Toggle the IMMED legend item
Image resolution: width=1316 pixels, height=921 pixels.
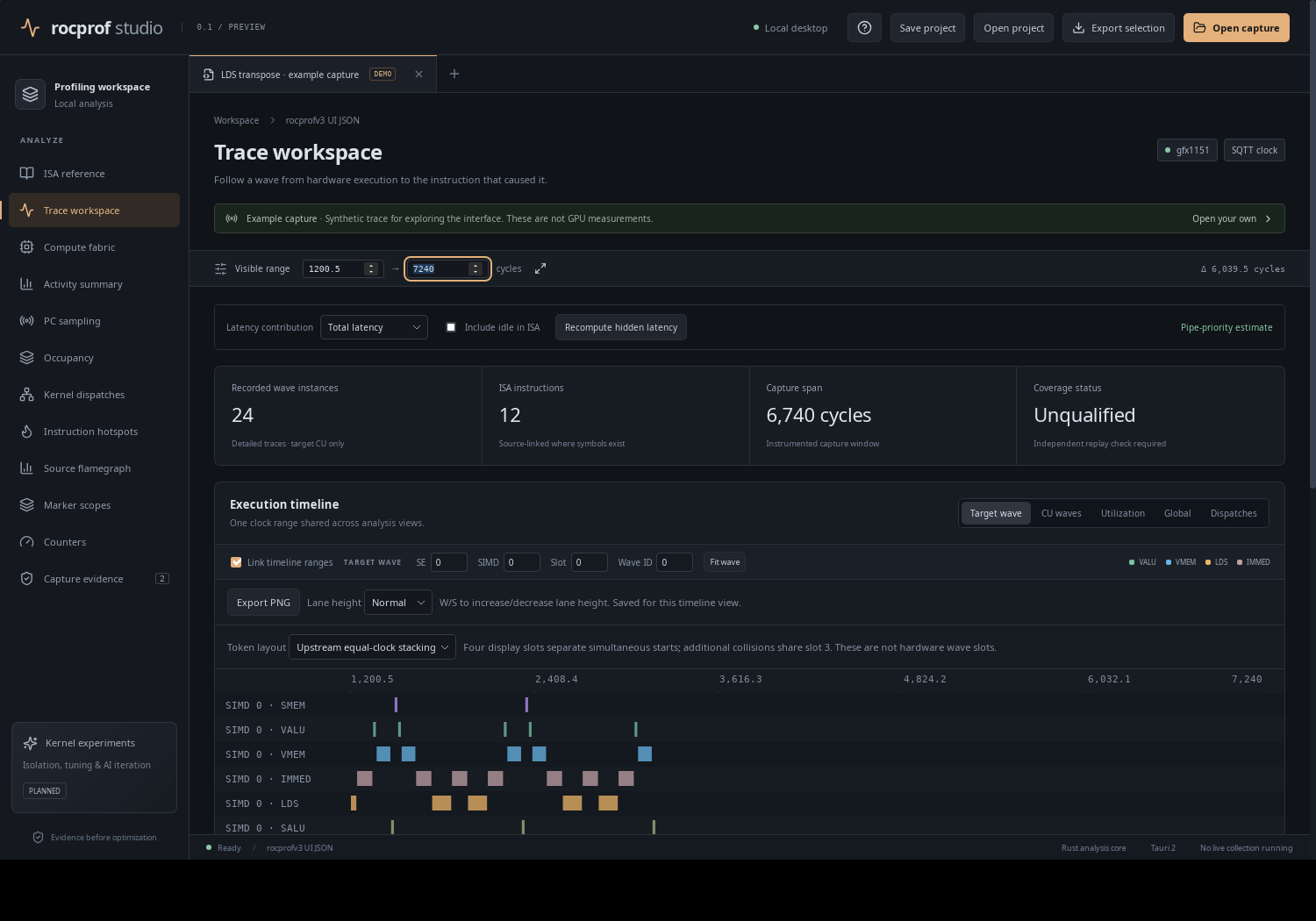coord(1254,562)
